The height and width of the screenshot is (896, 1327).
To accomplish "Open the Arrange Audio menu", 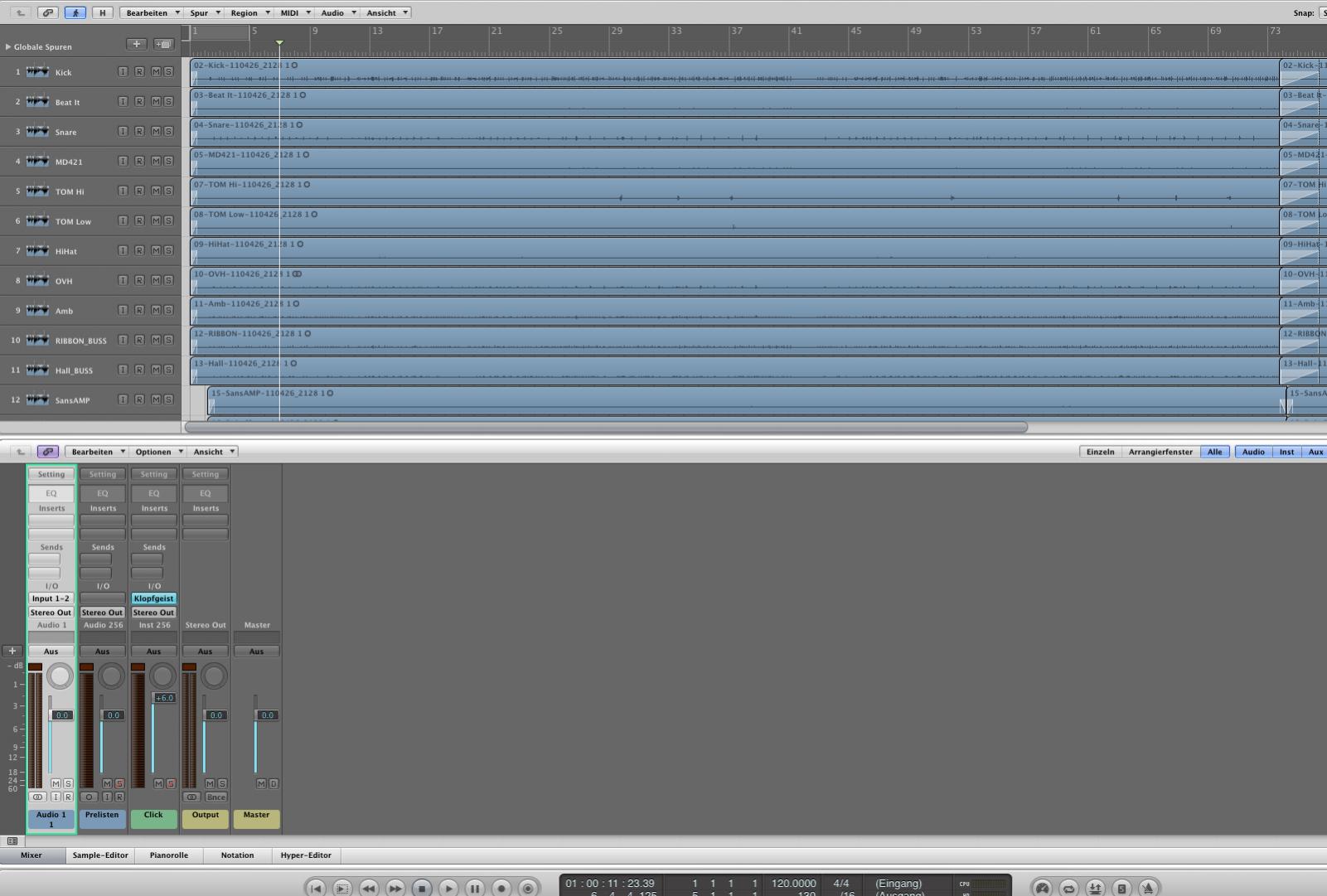I will point(337,12).
